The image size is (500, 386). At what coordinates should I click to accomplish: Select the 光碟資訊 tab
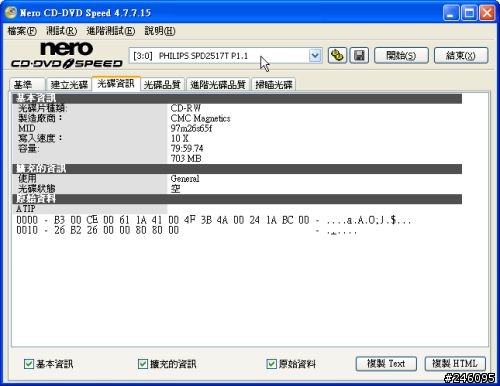(x=116, y=83)
